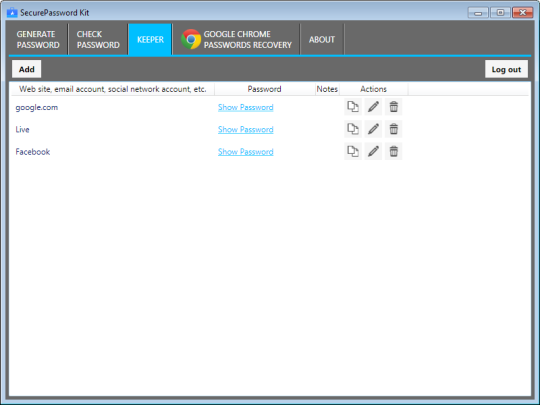540x405 pixels.
Task: Click the SecurePassword Kit title bar app icon
Action: click(x=12, y=12)
